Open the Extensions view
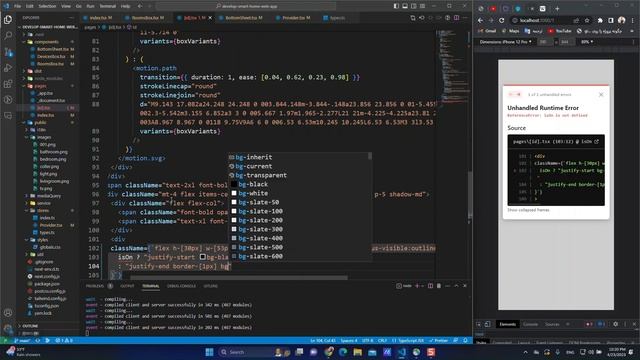The image size is (640, 360). coord(8,84)
